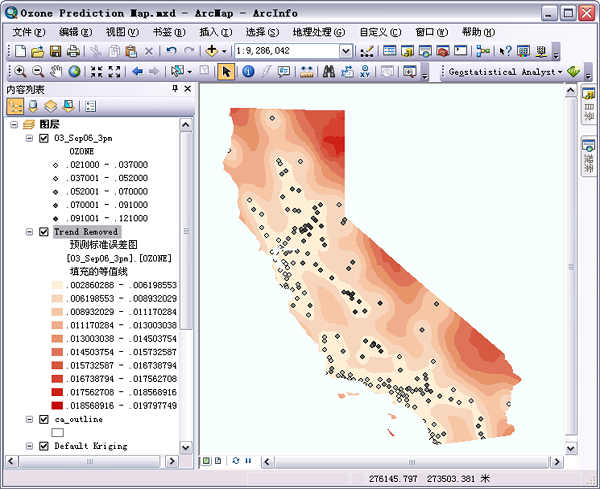Screen dimensions: 600x489
Task: Click the Add Data button
Action: pos(212,50)
